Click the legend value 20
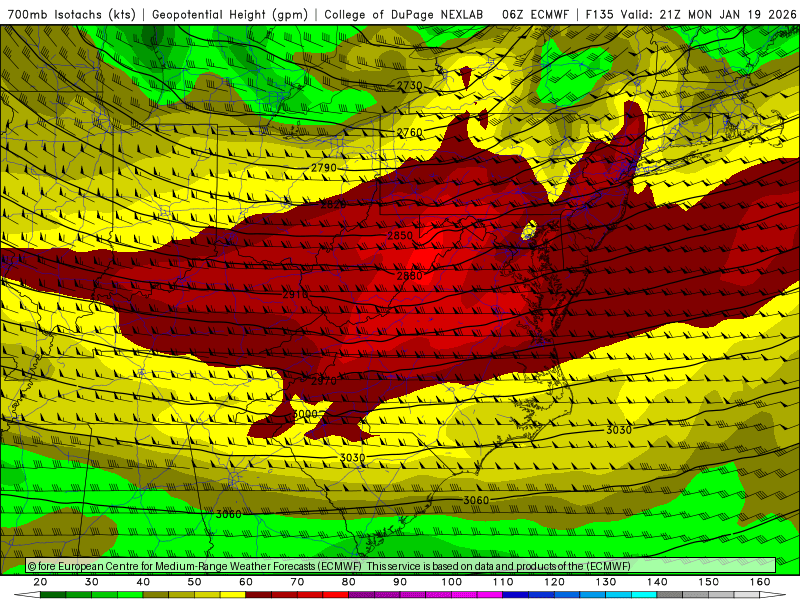Viewport: 800px width, 600px height. click(x=40, y=582)
